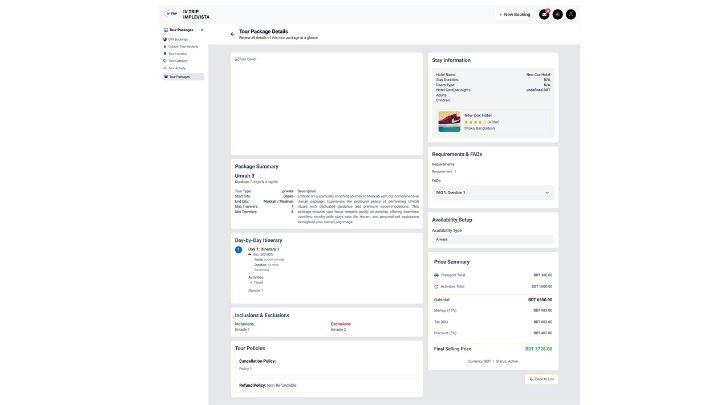
Task: Click the Availability Type Always field
Action: point(492,240)
